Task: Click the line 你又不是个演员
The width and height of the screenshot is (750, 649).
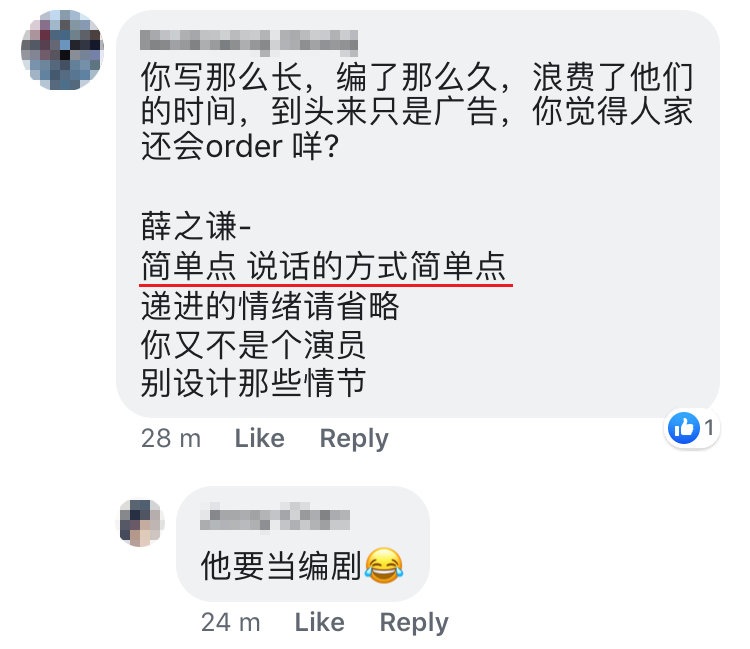Action: (x=253, y=345)
